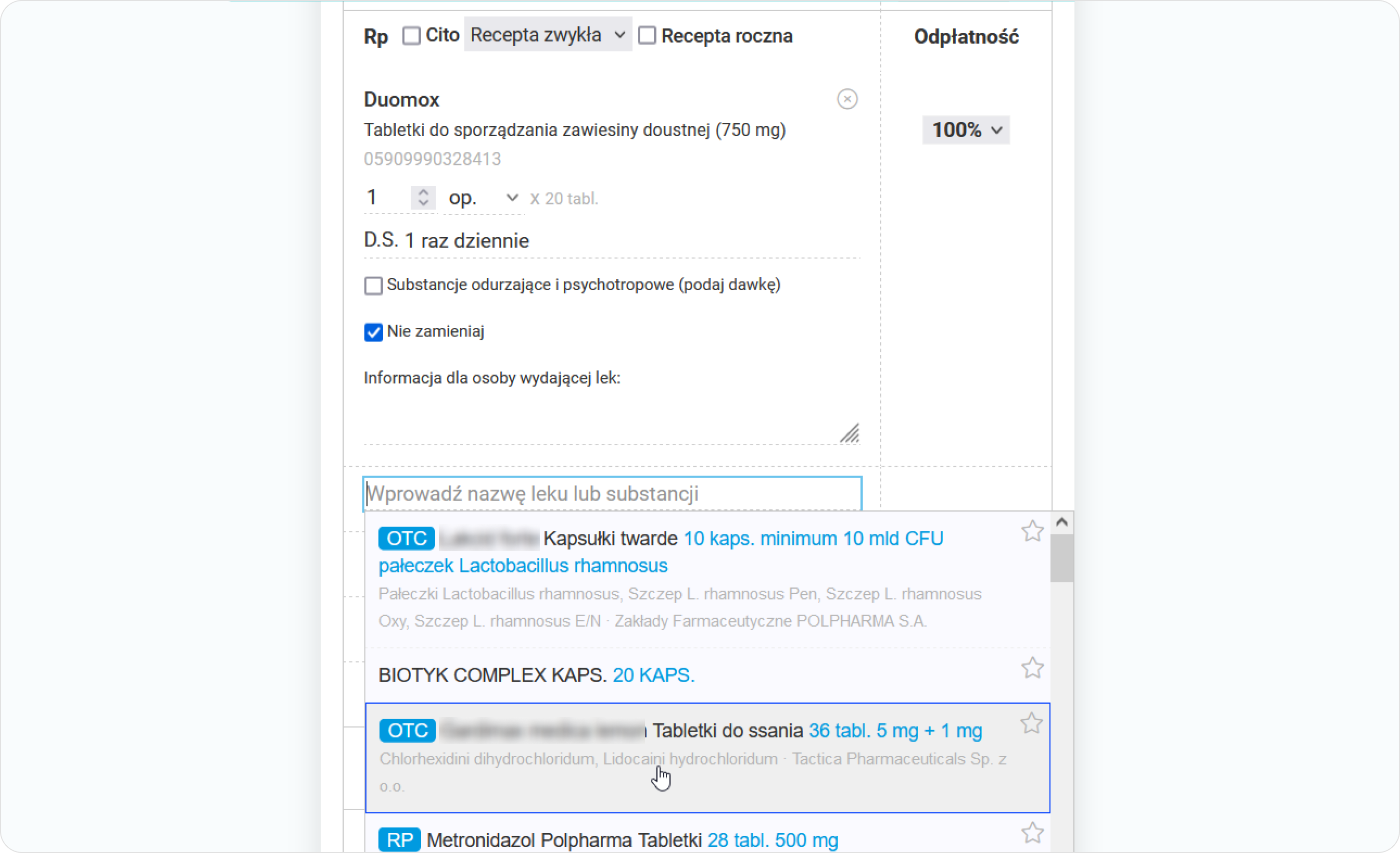Enable the Cito checkbox

coord(411,36)
